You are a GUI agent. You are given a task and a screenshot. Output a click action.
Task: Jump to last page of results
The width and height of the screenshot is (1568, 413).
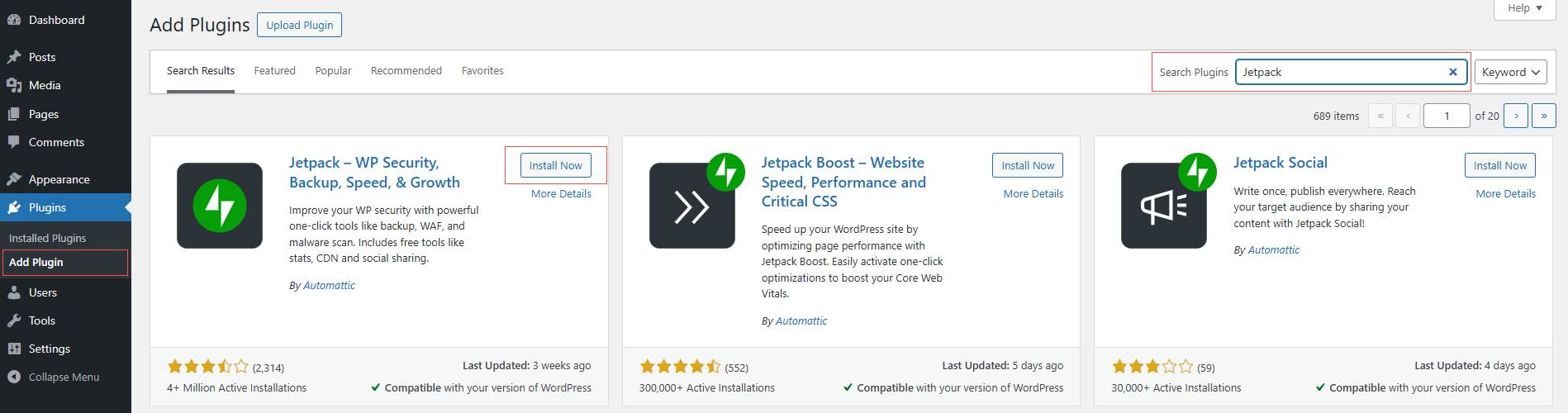pyautogui.click(x=1544, y=116)
